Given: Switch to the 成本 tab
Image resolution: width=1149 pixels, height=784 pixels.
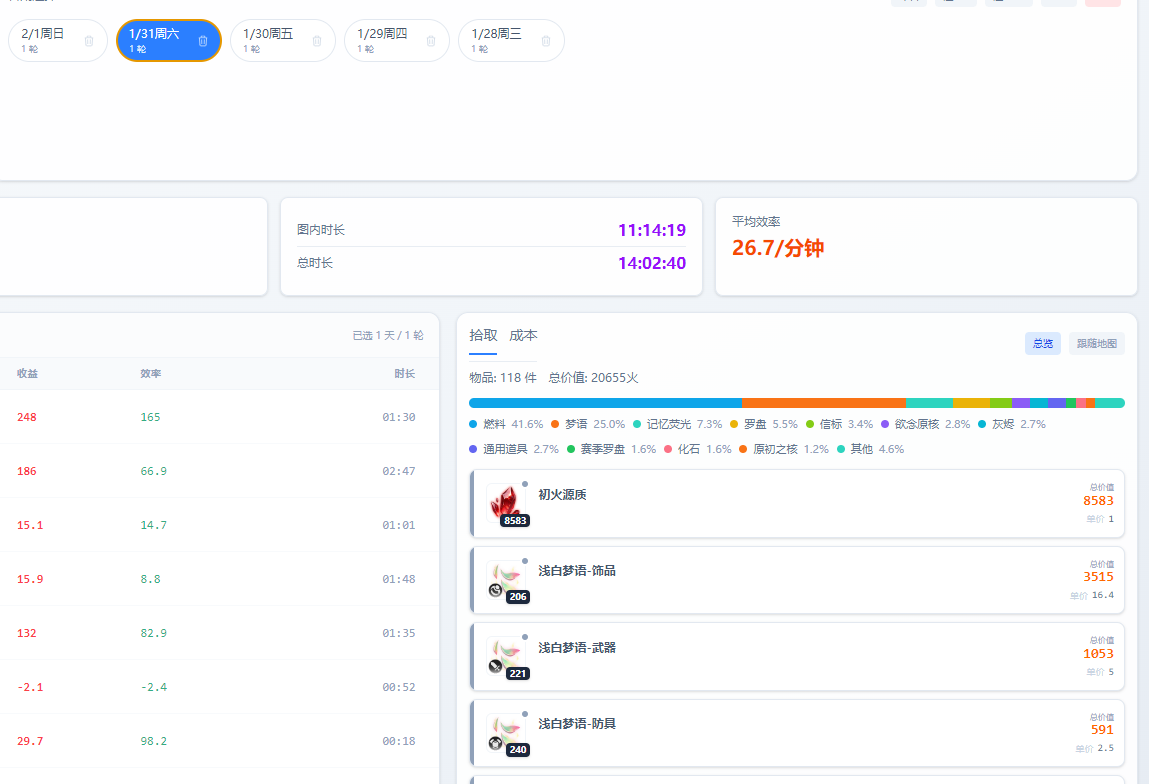Looking at the screenshot, I should [x=523, y=336].
